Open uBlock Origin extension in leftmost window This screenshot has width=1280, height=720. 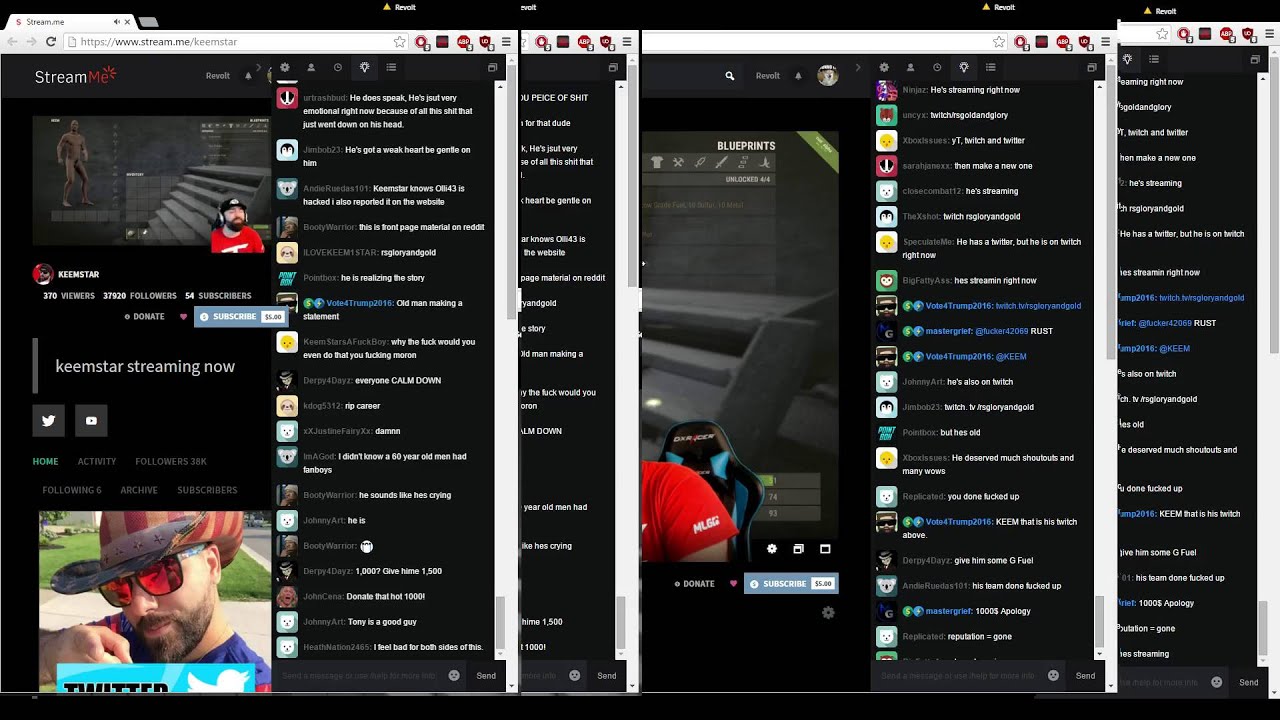click(x=485, y=42)
